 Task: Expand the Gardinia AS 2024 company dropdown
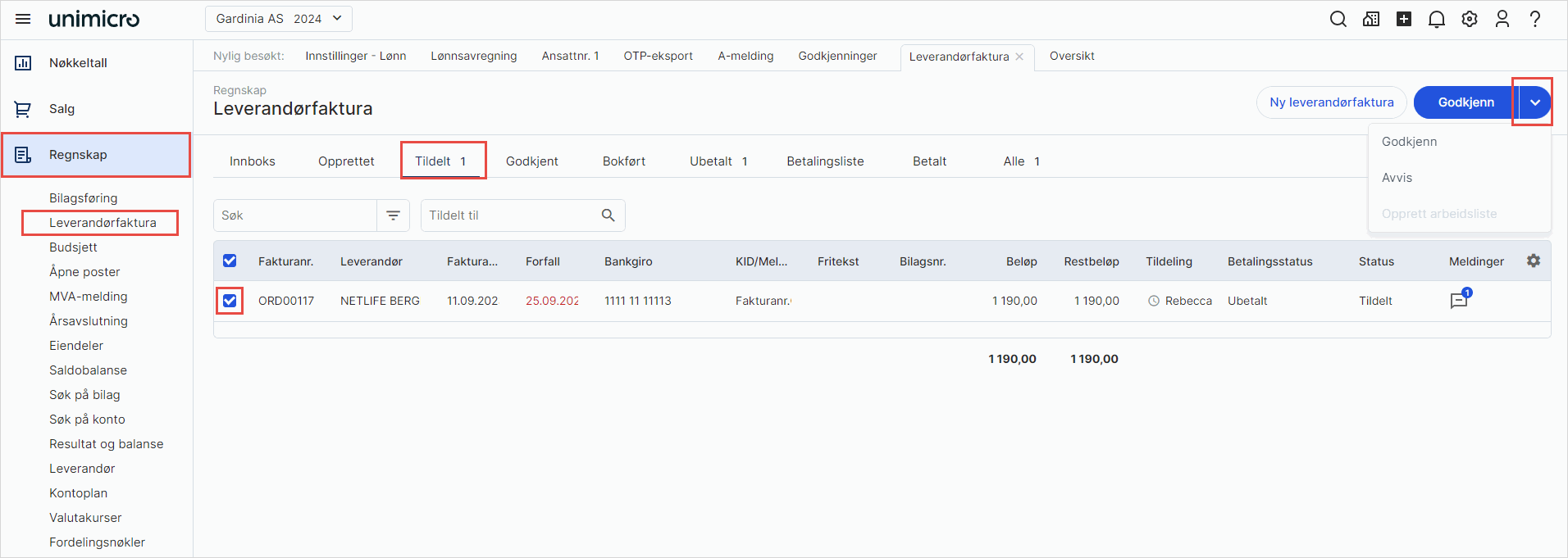[279, 19]
